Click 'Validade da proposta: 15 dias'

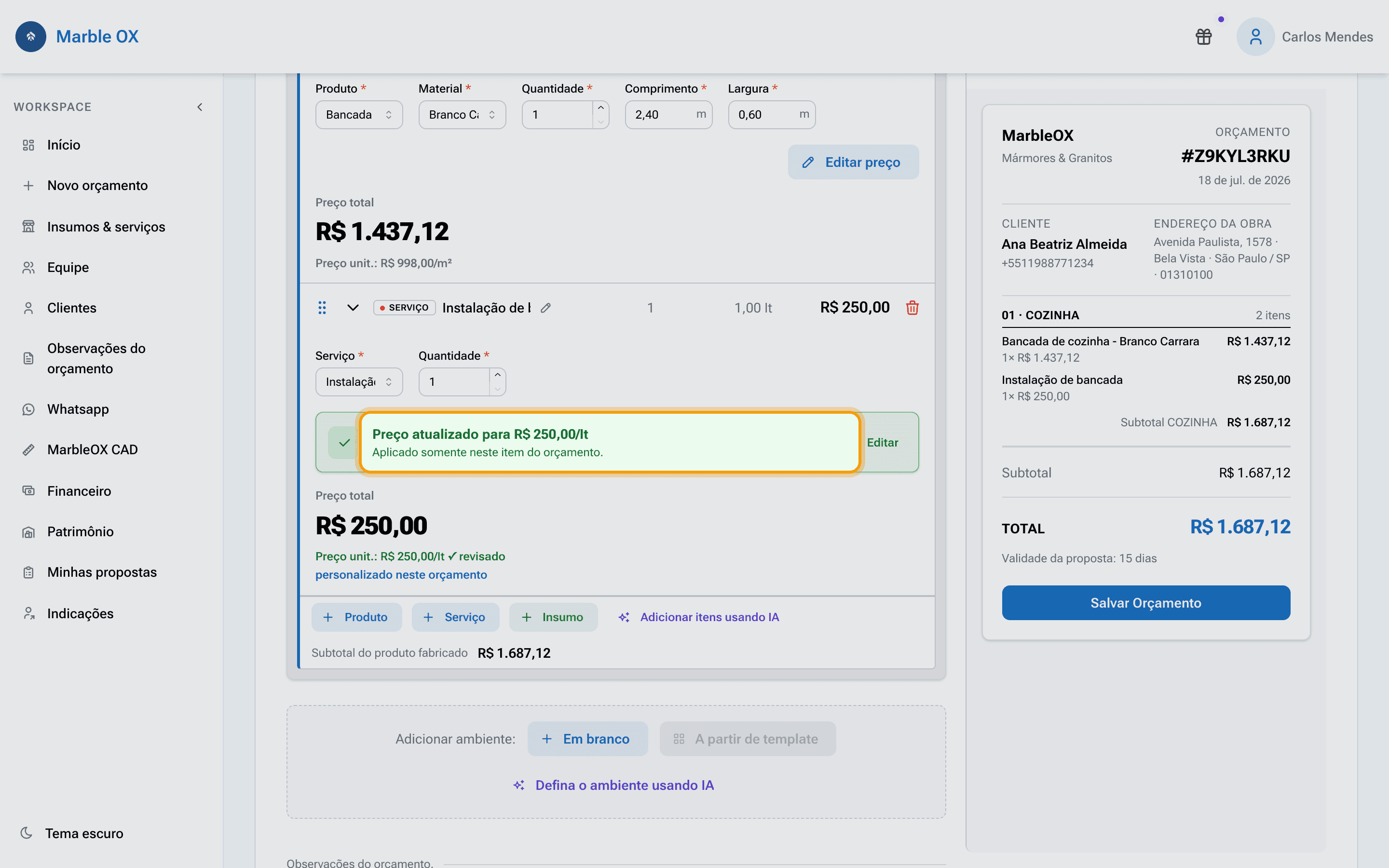point(1079,558)
